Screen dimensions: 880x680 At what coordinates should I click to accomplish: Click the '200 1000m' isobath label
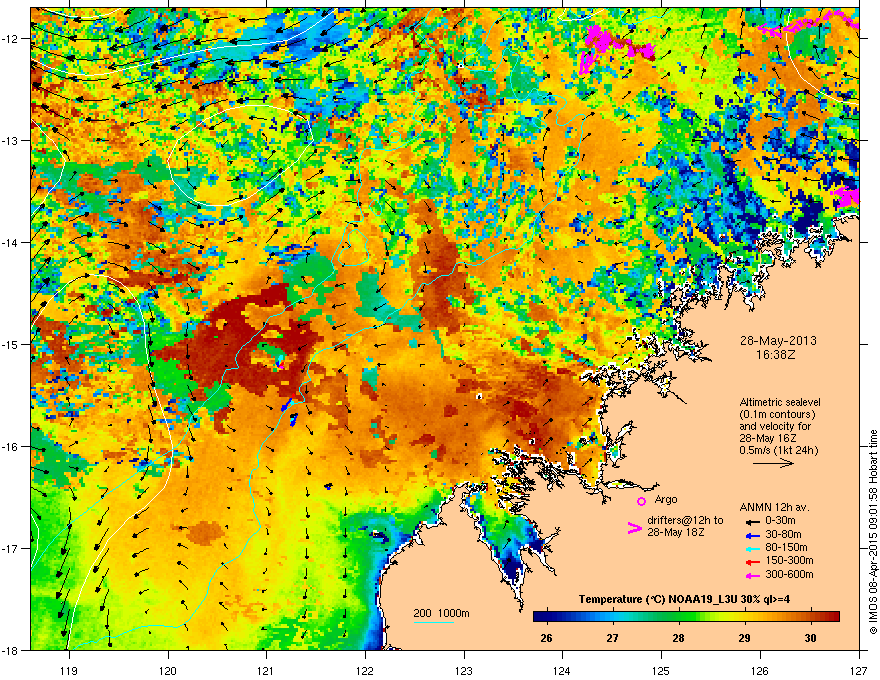tap(441, 613)
